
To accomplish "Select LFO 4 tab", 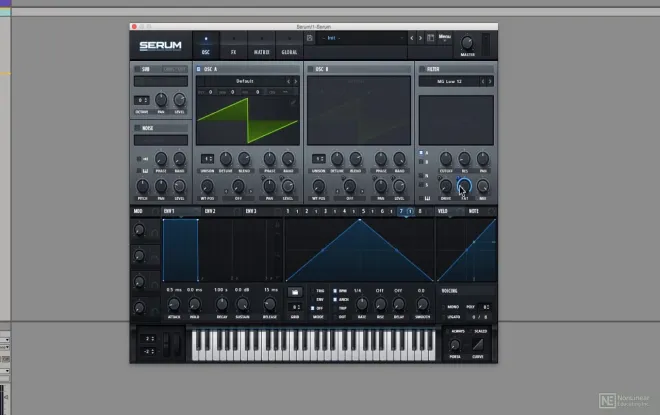I will pyautogui.click(x=344, y=211).
